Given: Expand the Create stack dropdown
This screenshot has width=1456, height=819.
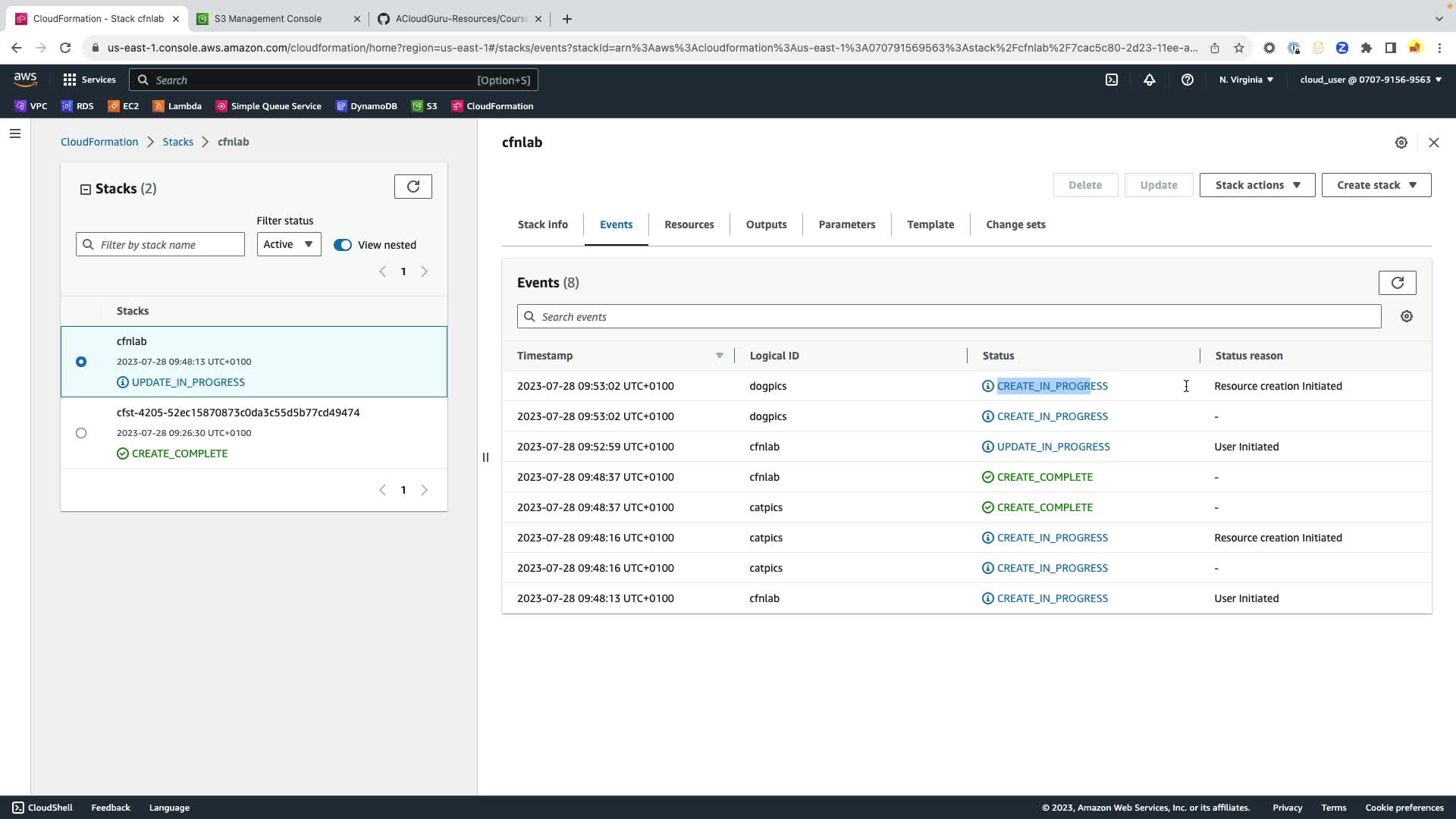Looking at the screenshot, I should (1376, 185).
